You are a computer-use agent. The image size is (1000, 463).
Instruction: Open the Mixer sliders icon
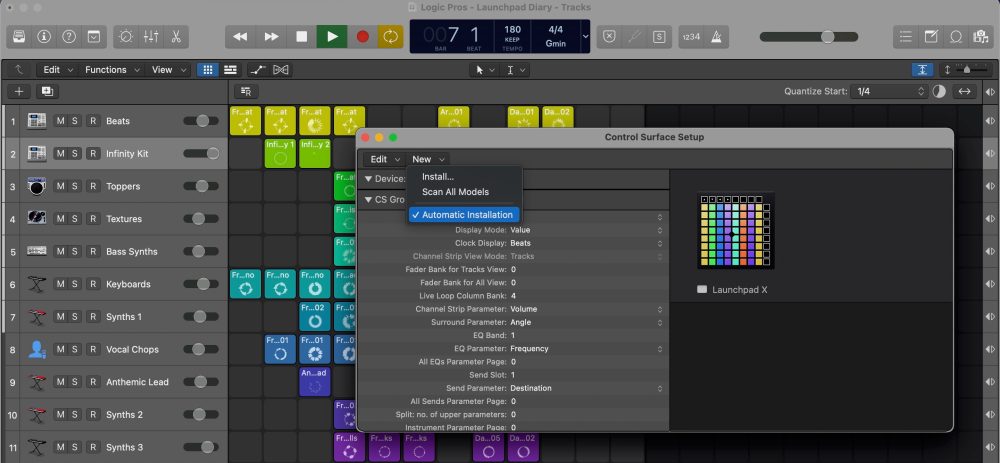[x=151, y=37]
